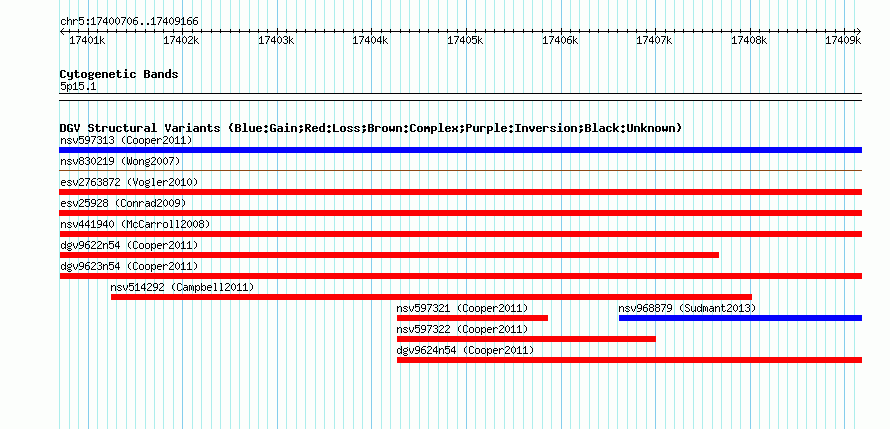Click the 17407k ruler tick label

click(x=654, y=41)
